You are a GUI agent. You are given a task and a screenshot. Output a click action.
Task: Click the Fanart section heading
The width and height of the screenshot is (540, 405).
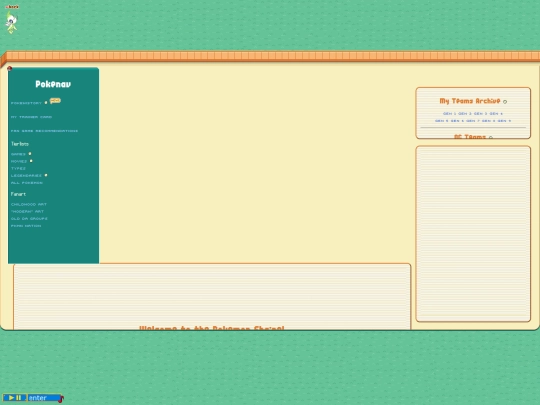[x=18, y=194]
